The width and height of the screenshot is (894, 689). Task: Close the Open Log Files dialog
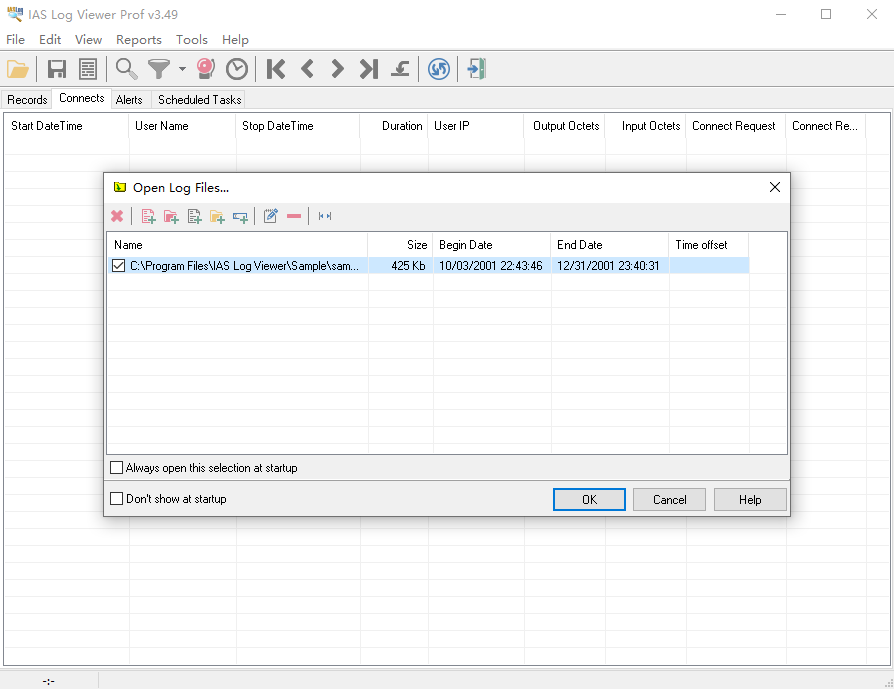(x=774, y=187)
